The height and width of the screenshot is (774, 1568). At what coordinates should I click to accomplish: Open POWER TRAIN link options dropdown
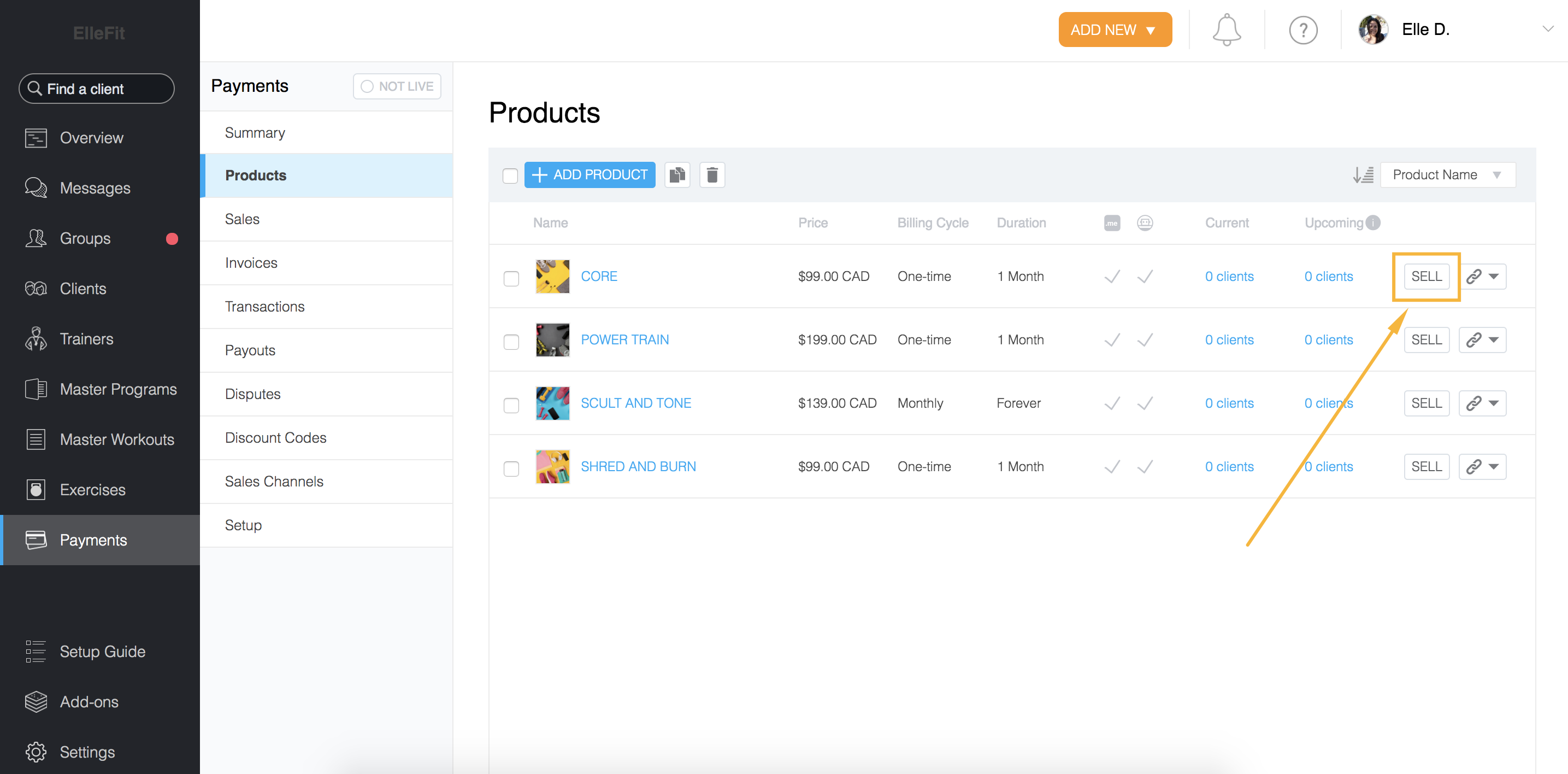(x=1482, y=340)
